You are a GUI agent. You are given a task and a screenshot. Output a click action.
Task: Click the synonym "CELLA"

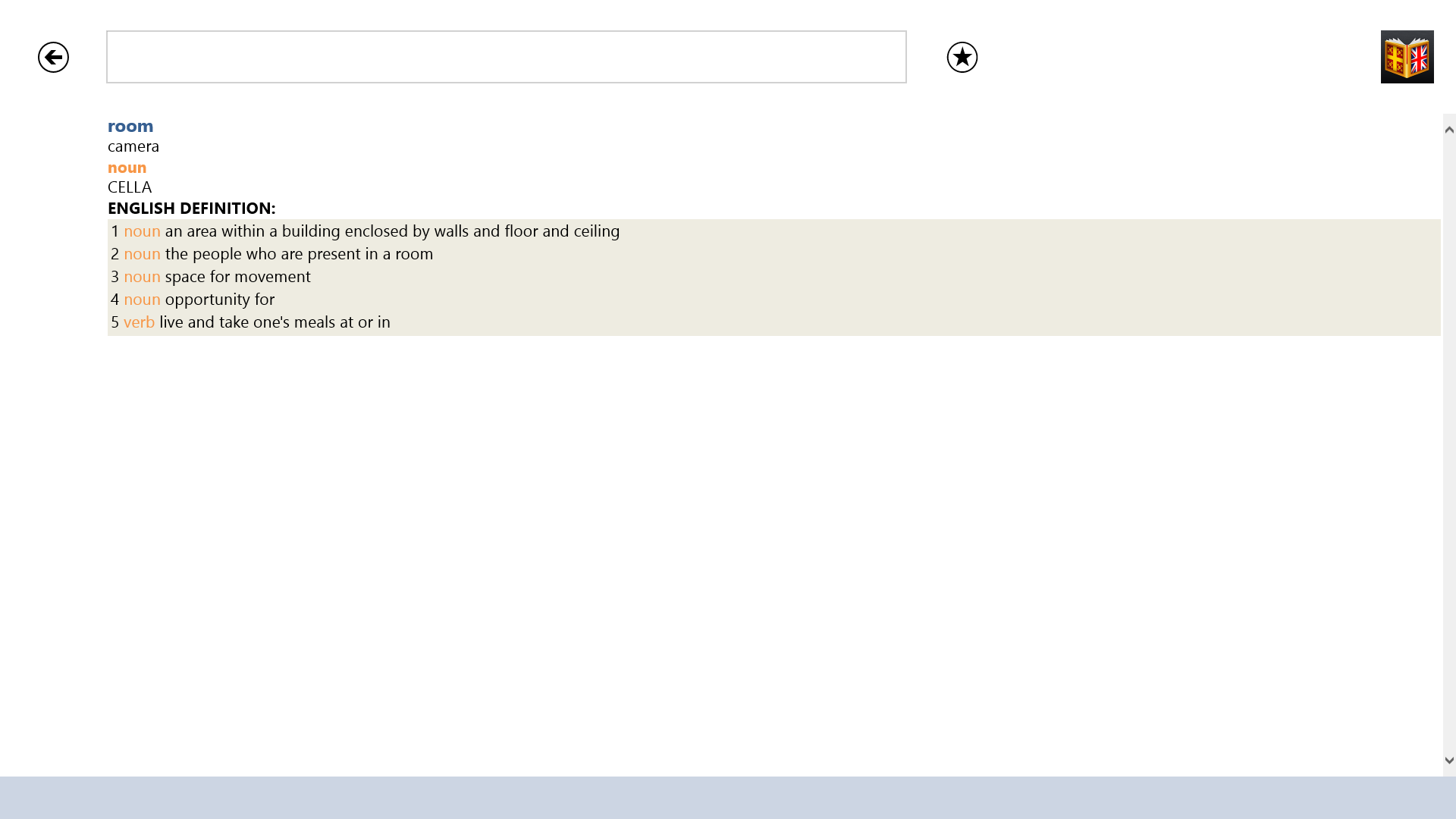(x=130, y=187)
